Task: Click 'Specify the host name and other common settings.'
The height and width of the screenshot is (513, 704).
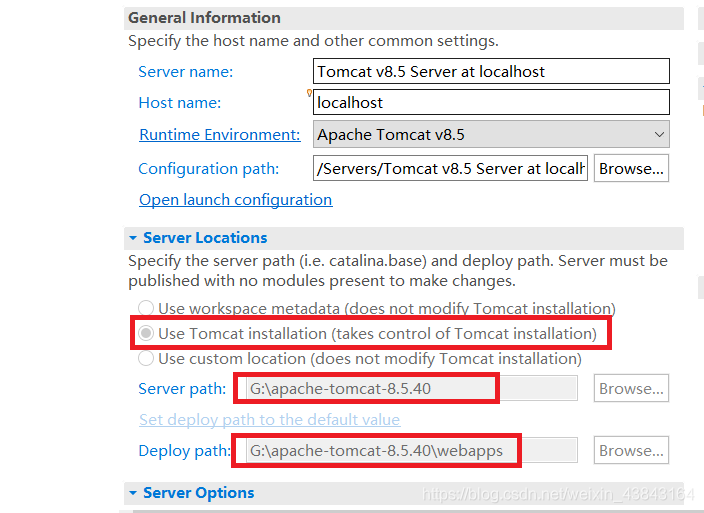Action: click(x=313, y=41)
